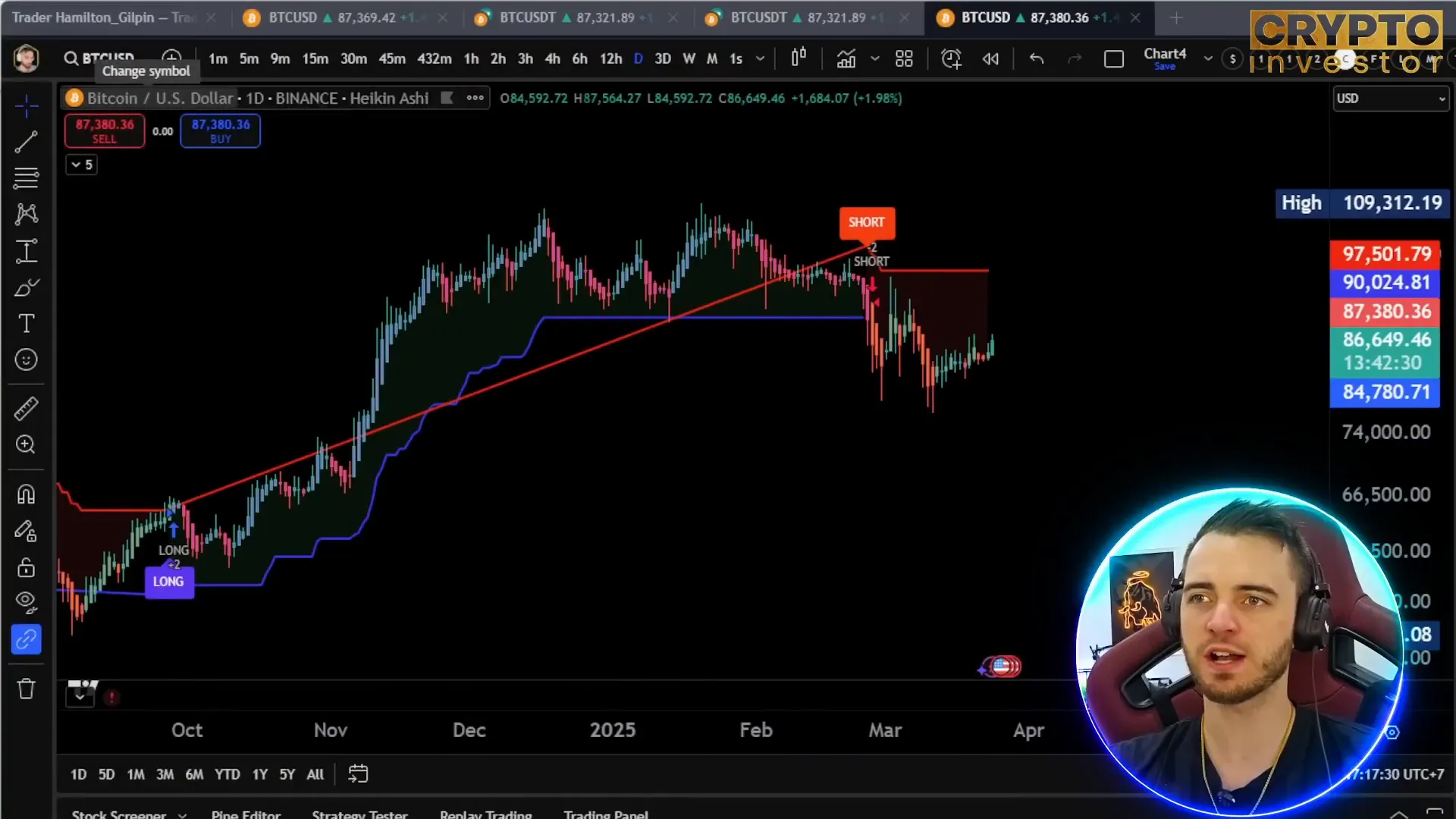The height and width of the screenshot is (819, 1456).
Task: Click the red 97,501.79 price label
Action: click(x=1386, y=254)
